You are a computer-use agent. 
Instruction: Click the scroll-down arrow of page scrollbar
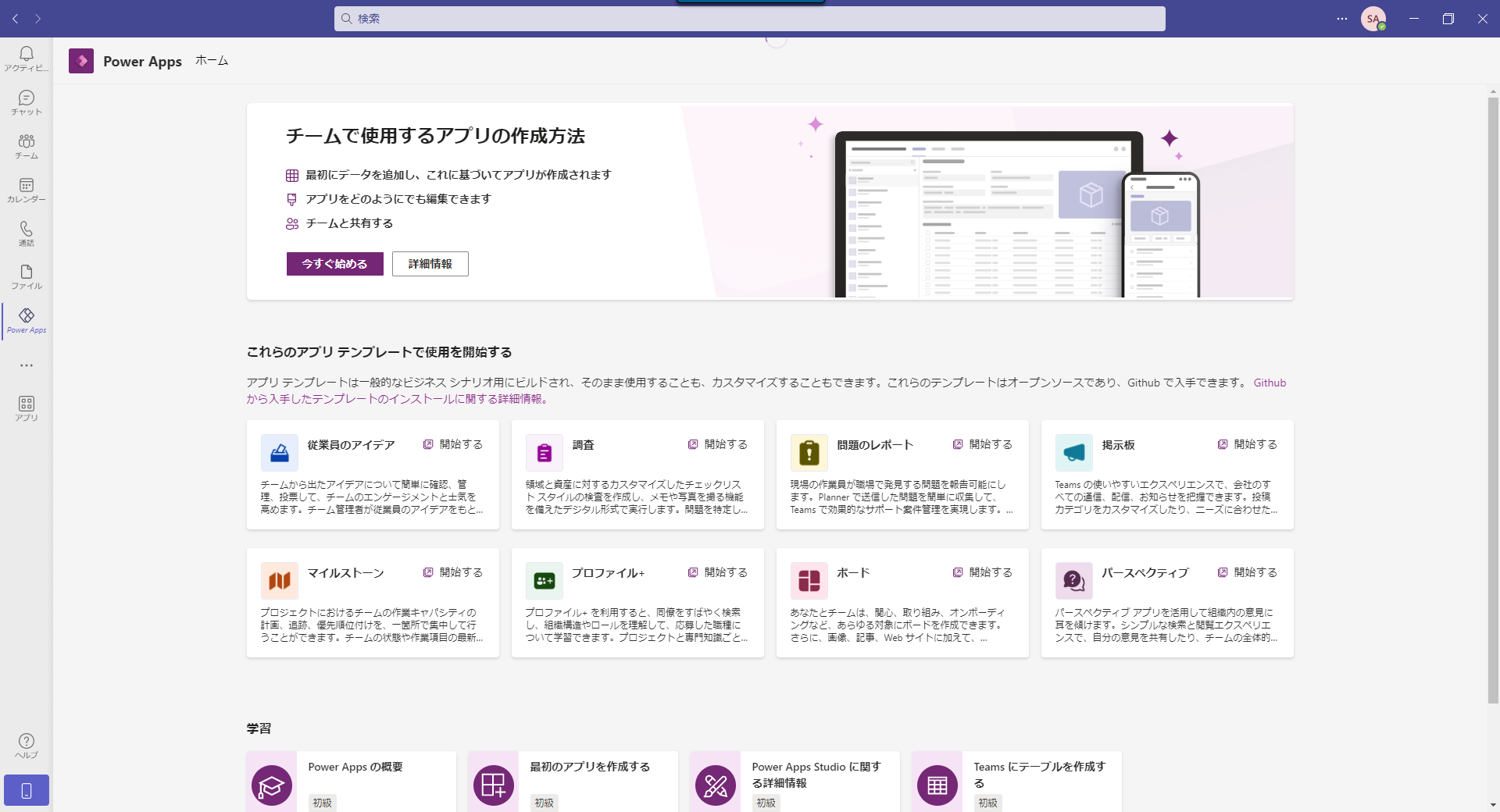point(1493,805)
